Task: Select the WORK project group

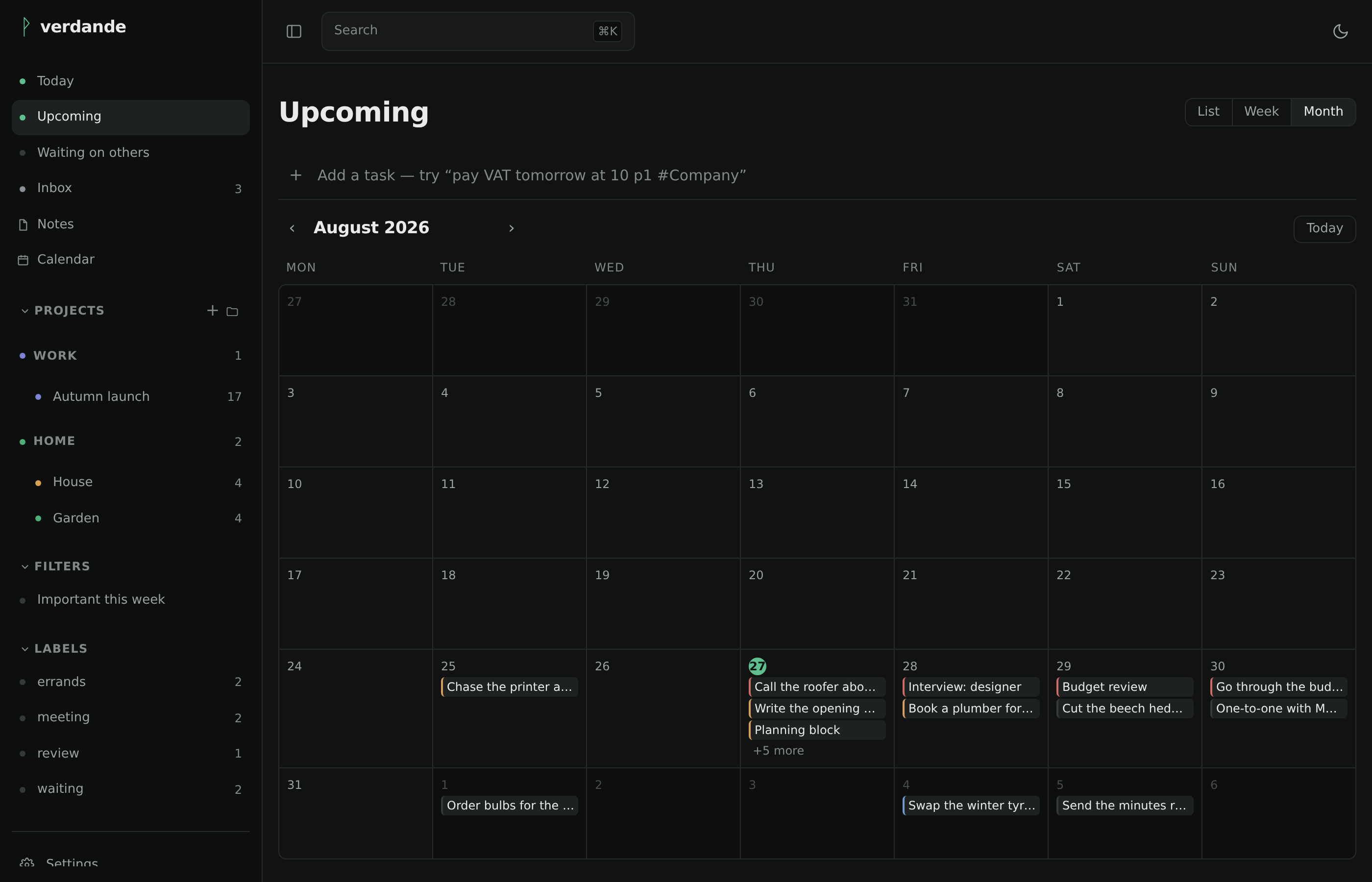Action: tap(130, 356)
